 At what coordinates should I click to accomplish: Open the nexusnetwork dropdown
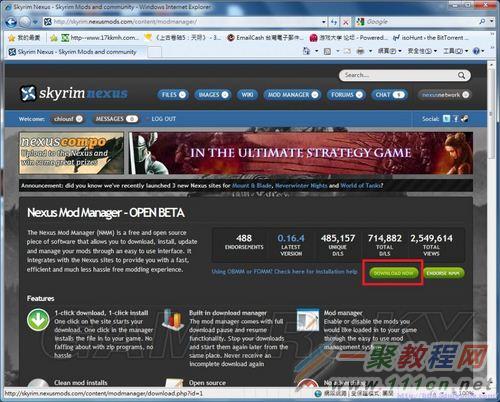pos(466,95)
